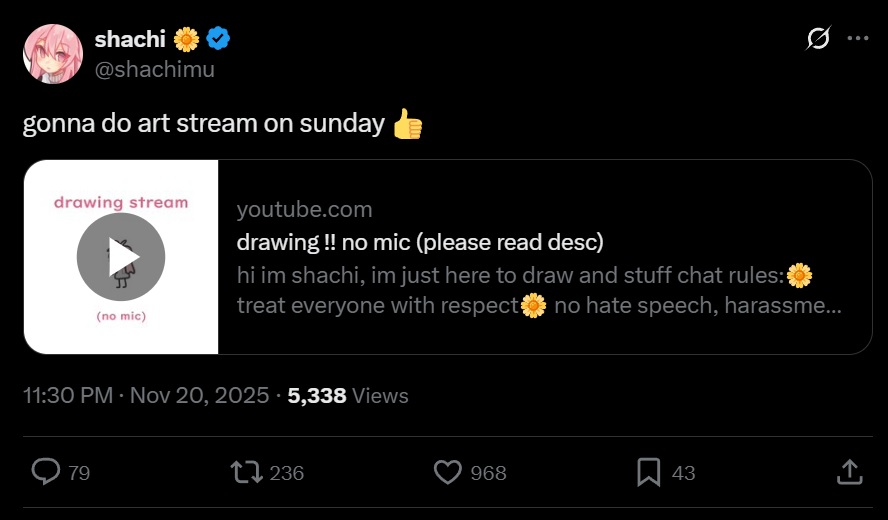The width and height of the screenshot is (888, 520).
Task: Click the reply speech bubble icon
Action: [46, 471]
